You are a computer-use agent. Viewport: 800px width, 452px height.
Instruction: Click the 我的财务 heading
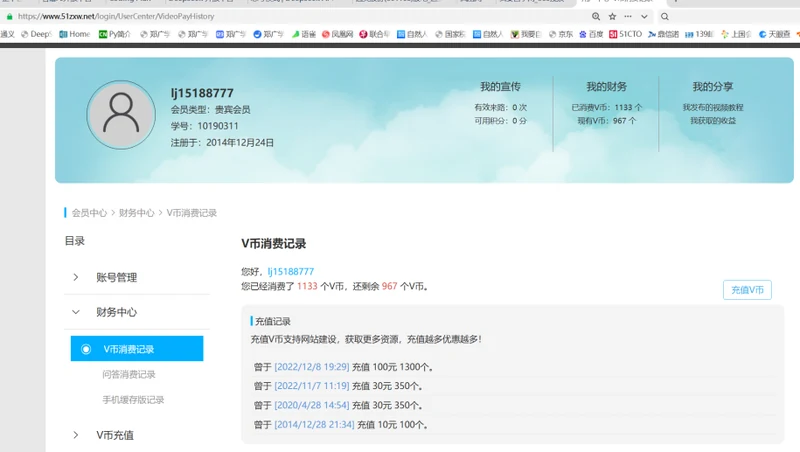pyautogui.click(x=606, y=87)
